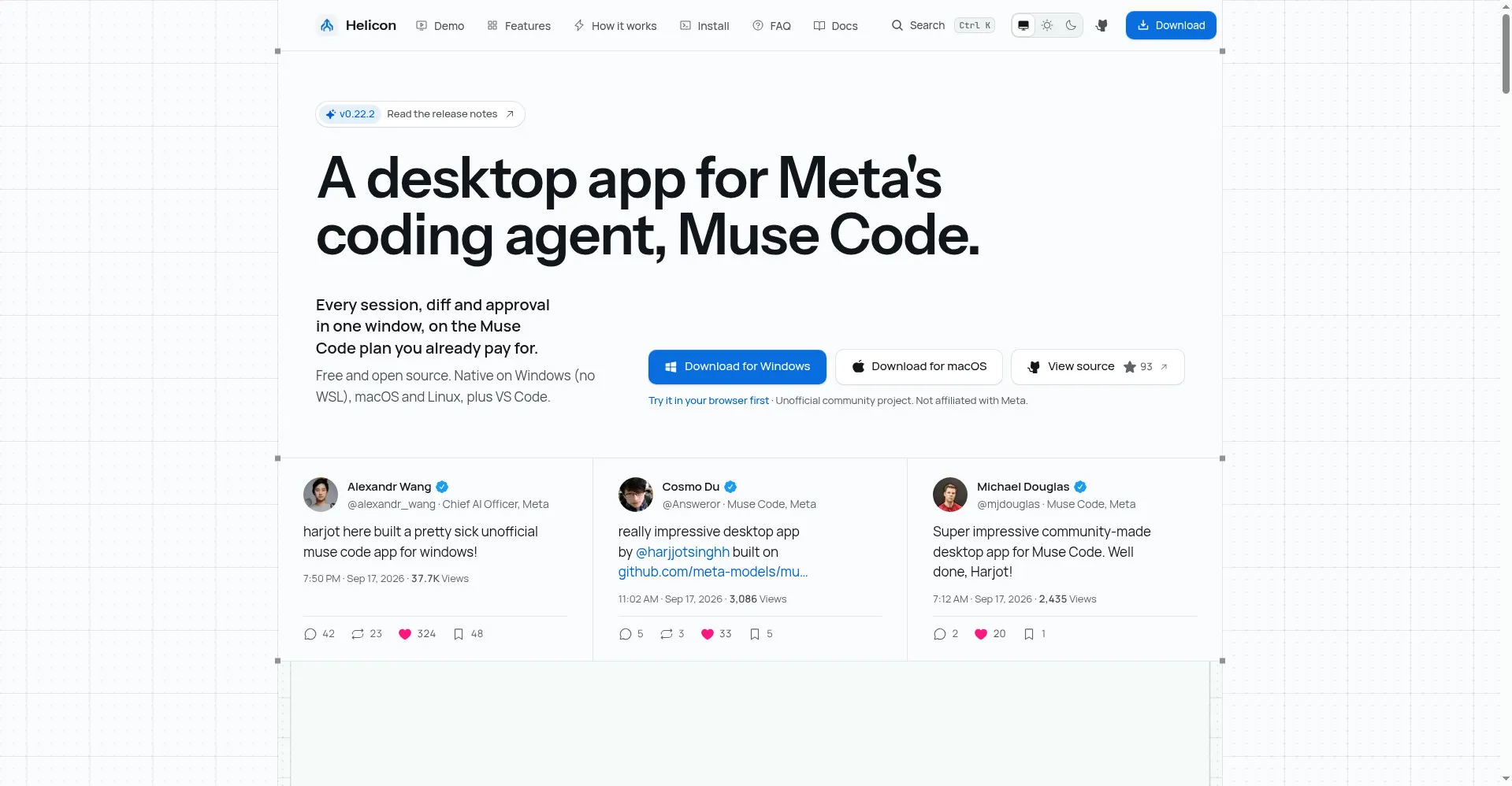Open View source button with 93 stars
Image resolution: width=1512 pixels, height=786 pixels.
[1098, 367]
